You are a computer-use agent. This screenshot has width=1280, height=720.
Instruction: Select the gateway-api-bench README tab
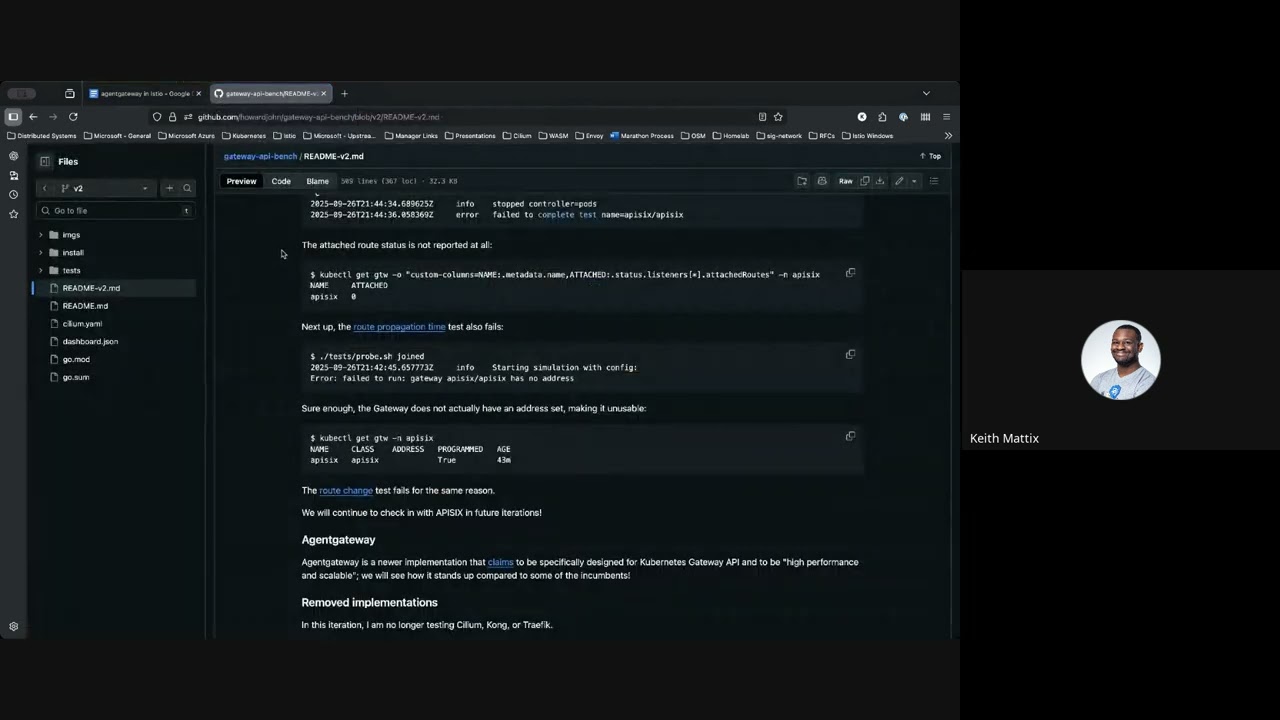[x=270, y=94]
